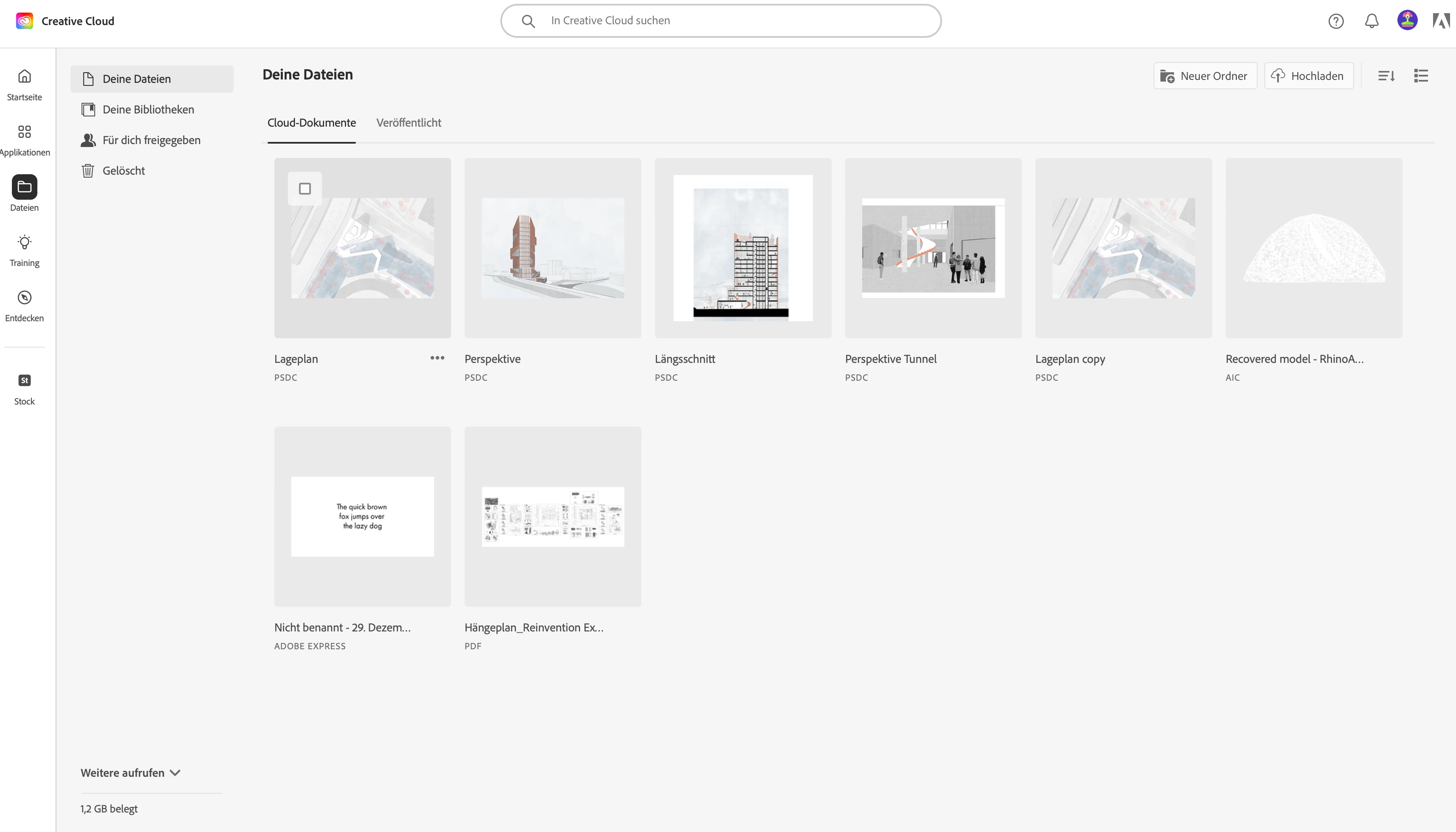Click the user profile avatar

(x=1407, y=20)
